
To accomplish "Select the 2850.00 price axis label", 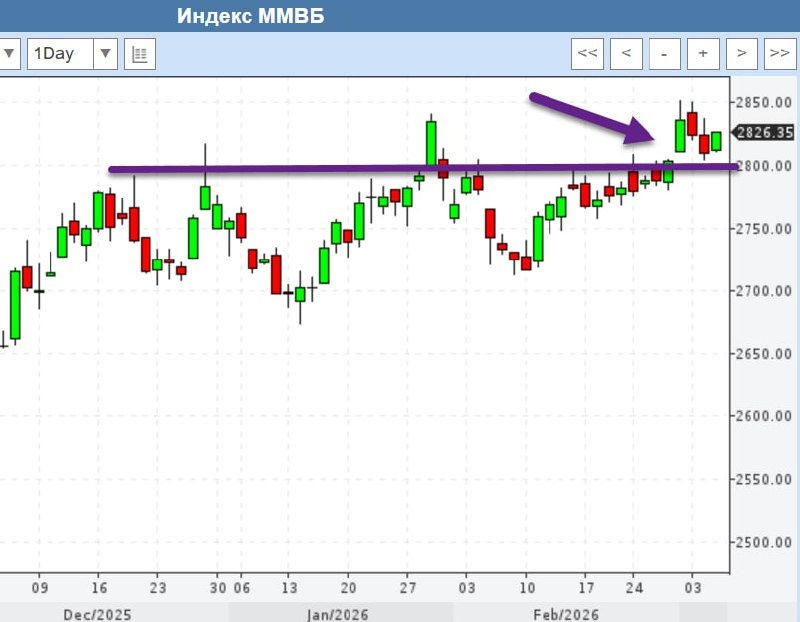I will click(763, 103).
